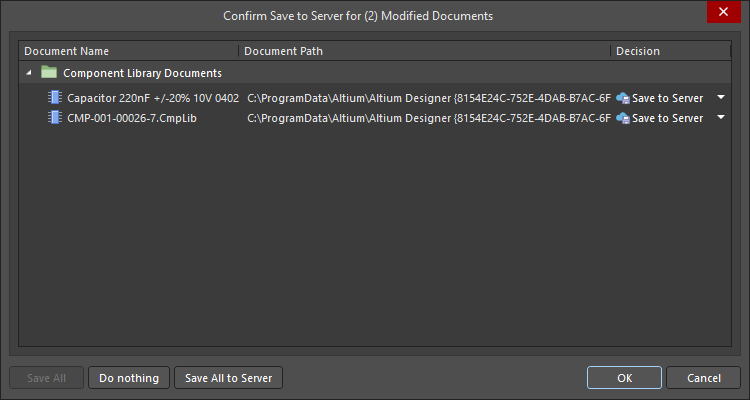Open decision dropdown for Capacitor 220nF row

click(x=722, y=98)
